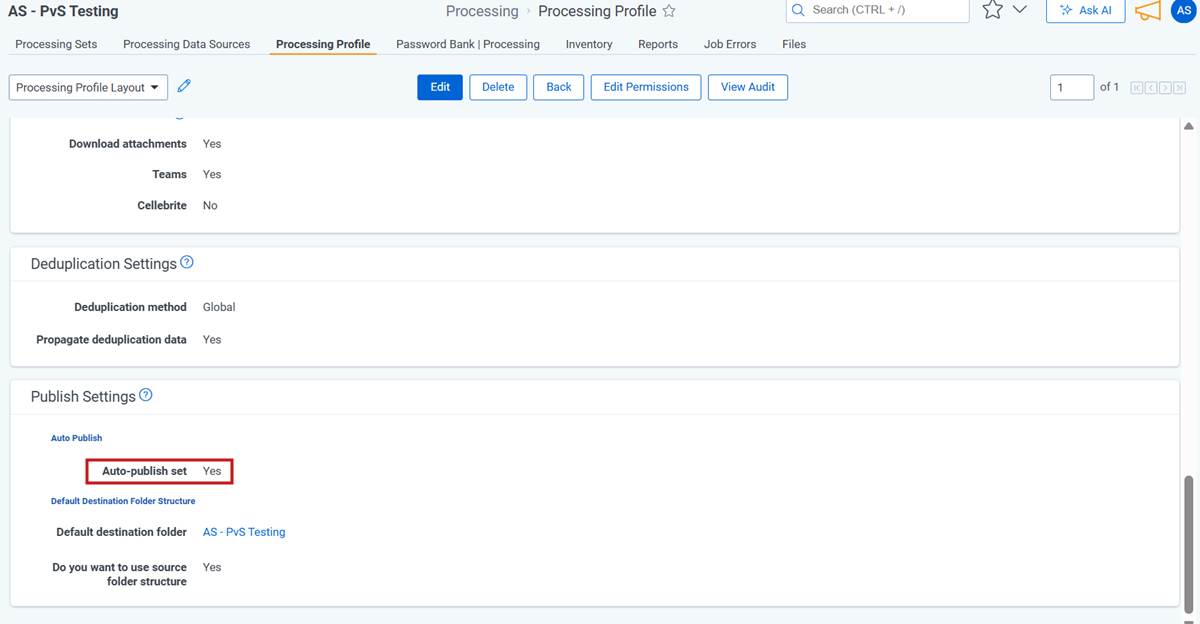Go to the first record page arrow

(x=1136, y=88)
